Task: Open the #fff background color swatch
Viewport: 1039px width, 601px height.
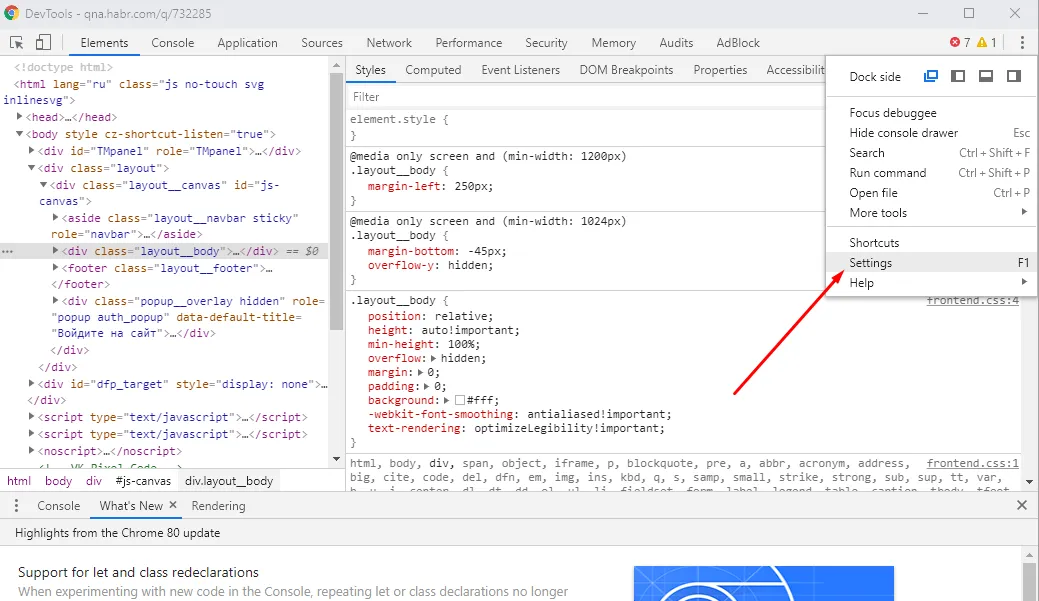Action: [460, 400]
